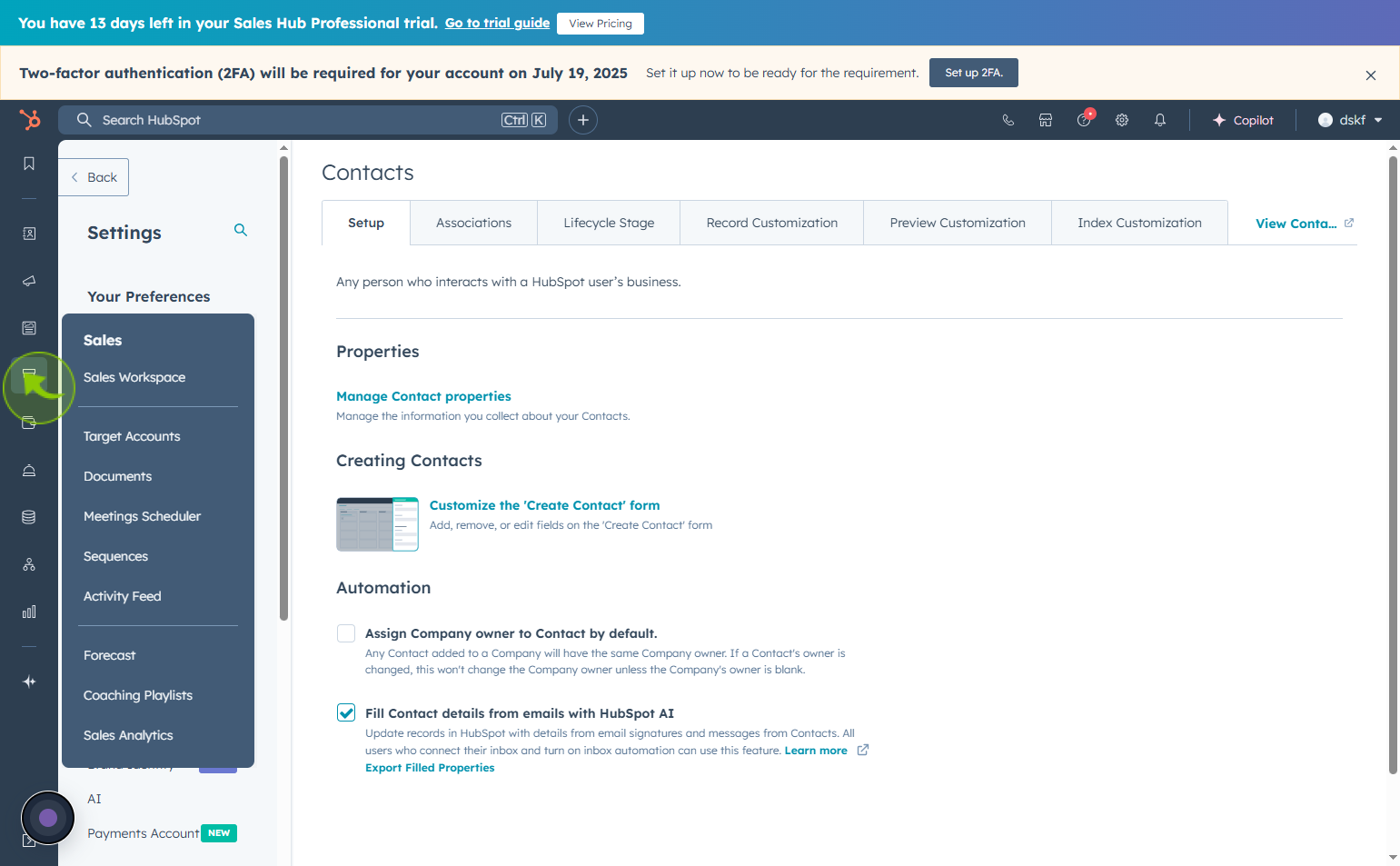
Task: Click the Set up 2FA button
Action: [x=974, y=73]
